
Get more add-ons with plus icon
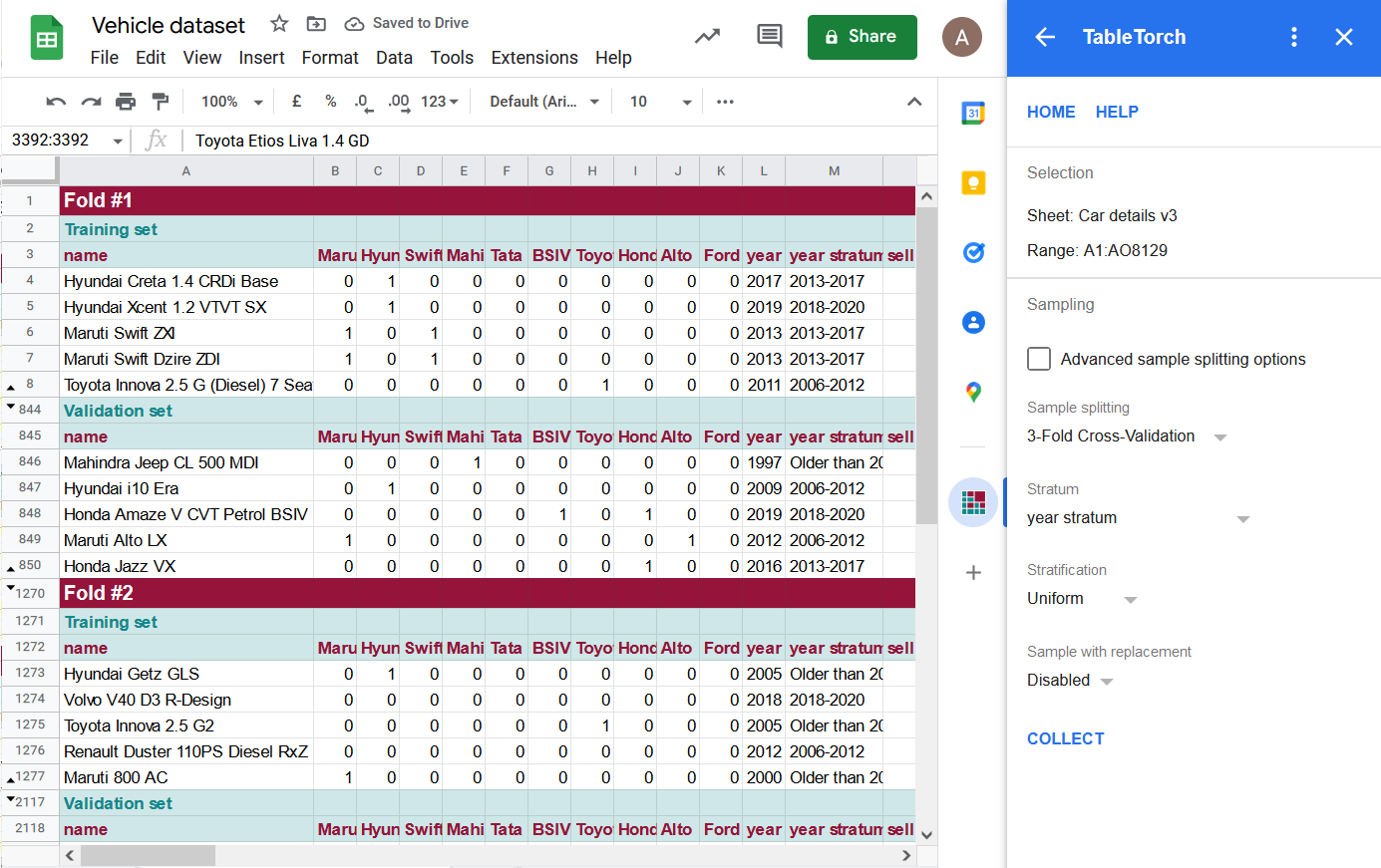click(973, 572)
